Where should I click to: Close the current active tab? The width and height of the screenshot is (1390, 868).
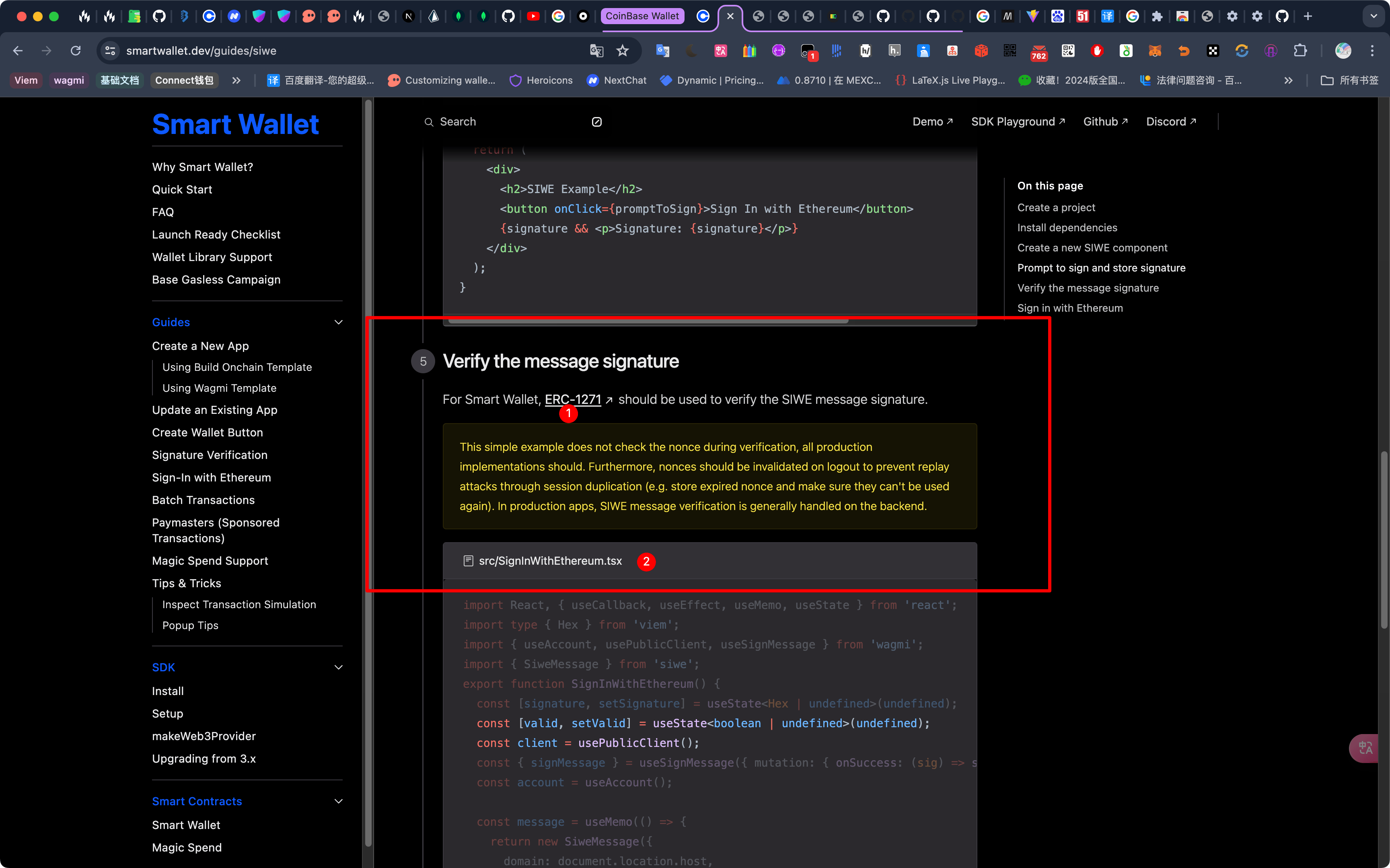[730, 16]
